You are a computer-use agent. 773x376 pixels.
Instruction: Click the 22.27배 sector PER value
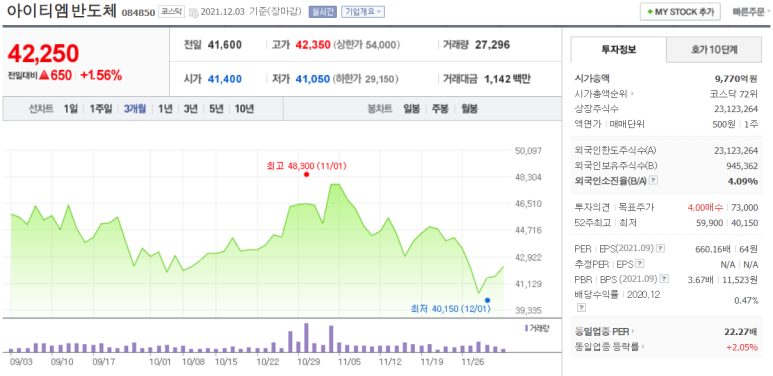(741, 332)
